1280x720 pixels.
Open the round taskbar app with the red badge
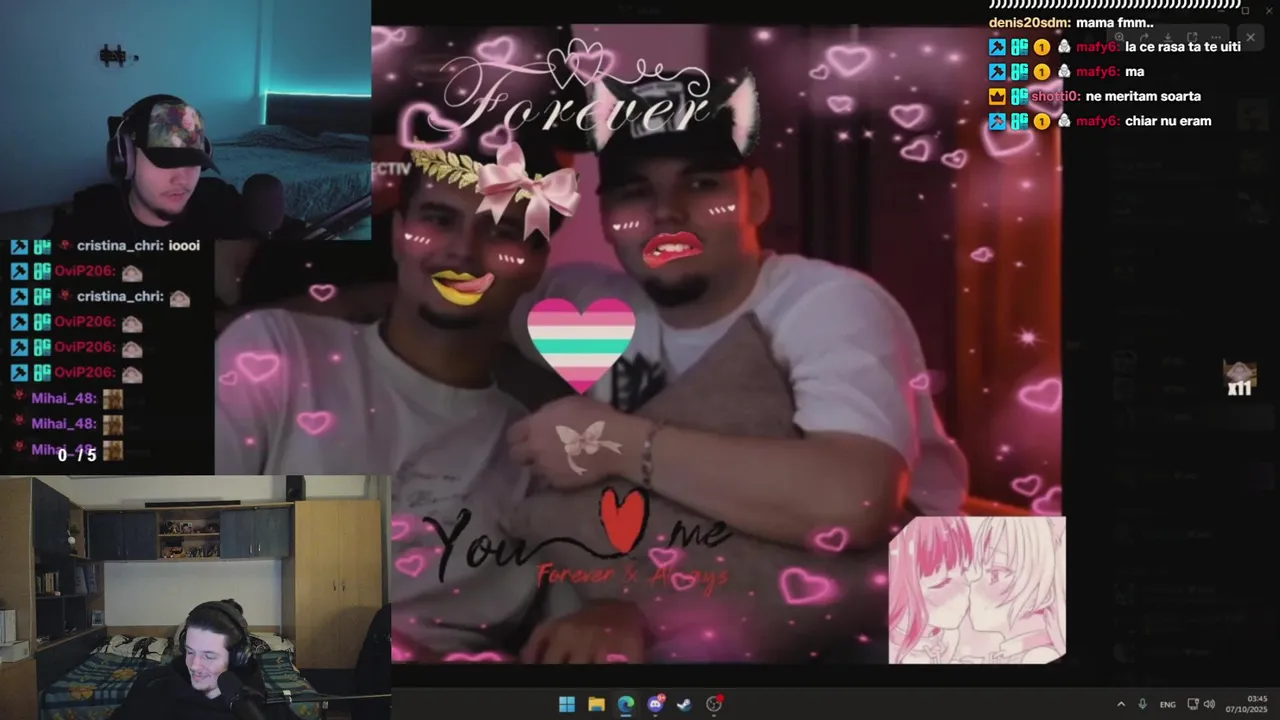click(714, 704)
